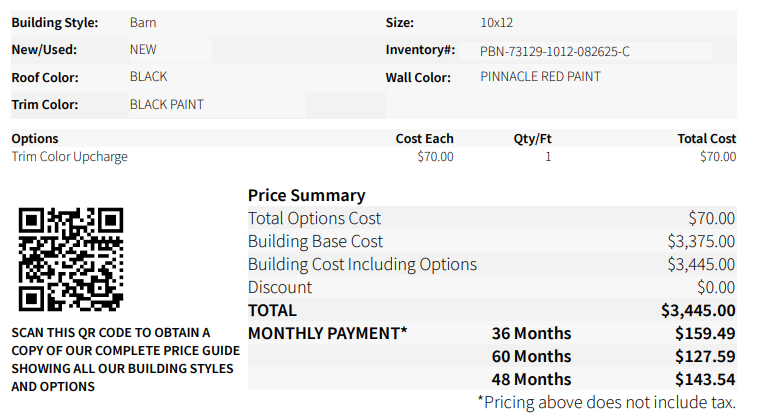Select the inventory number PBN-73129-1012-082625-C
The height and width of the screenshot is (415, 757).
pyautogui.click(x=555, y=50)
